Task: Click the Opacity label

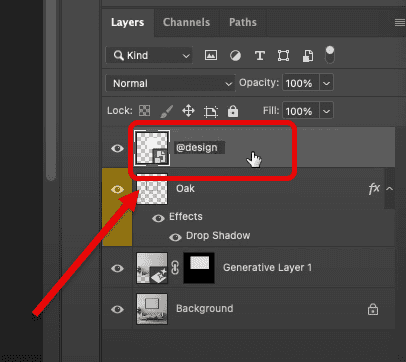Action: [x=259, y=83]
